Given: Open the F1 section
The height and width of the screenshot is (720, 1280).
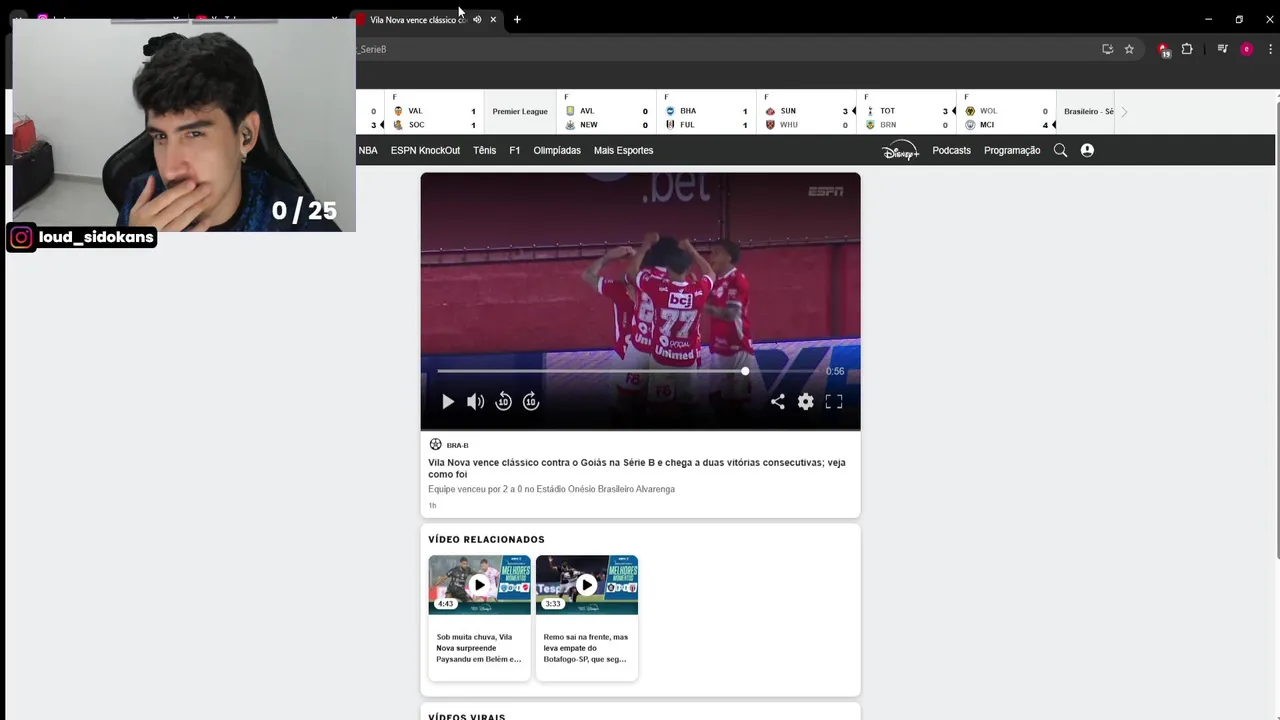Looking at the screenshot, I should 515,150.
